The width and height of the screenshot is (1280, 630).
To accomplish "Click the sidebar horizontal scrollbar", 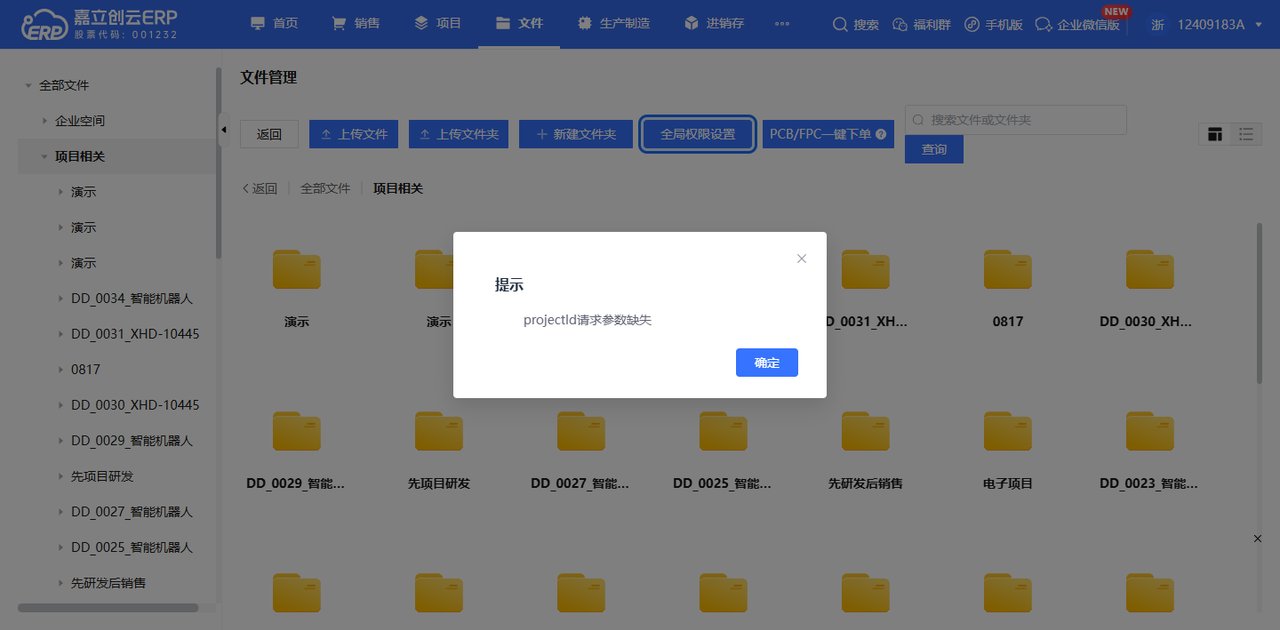I will coord(108,607).
